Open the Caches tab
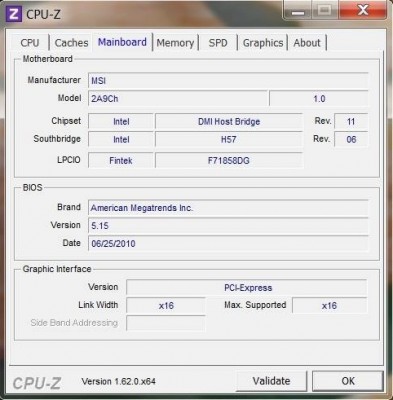The width and height of the screenshot is (393, 400). [71, 43]
